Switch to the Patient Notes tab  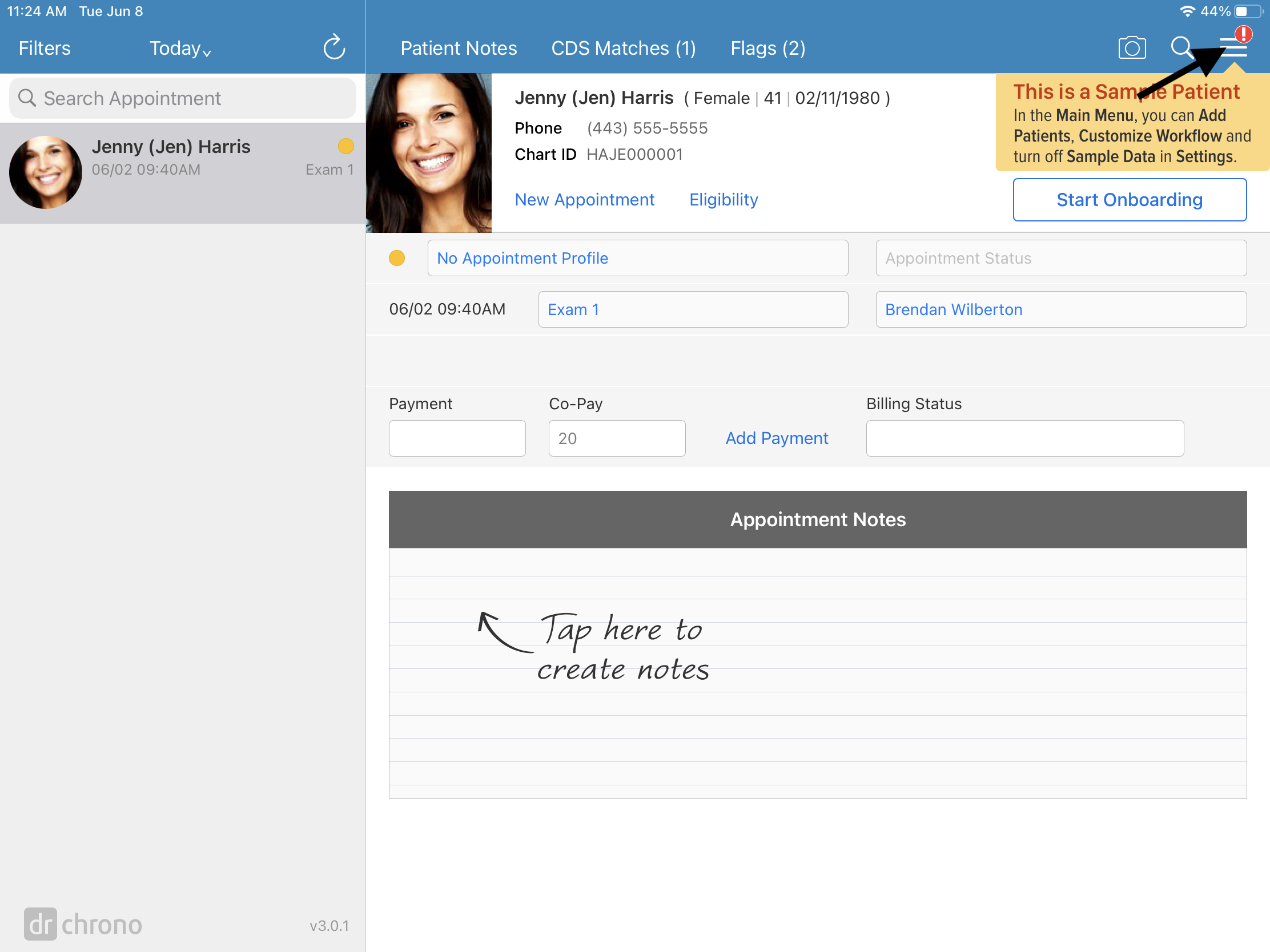[x=459, y=47]
